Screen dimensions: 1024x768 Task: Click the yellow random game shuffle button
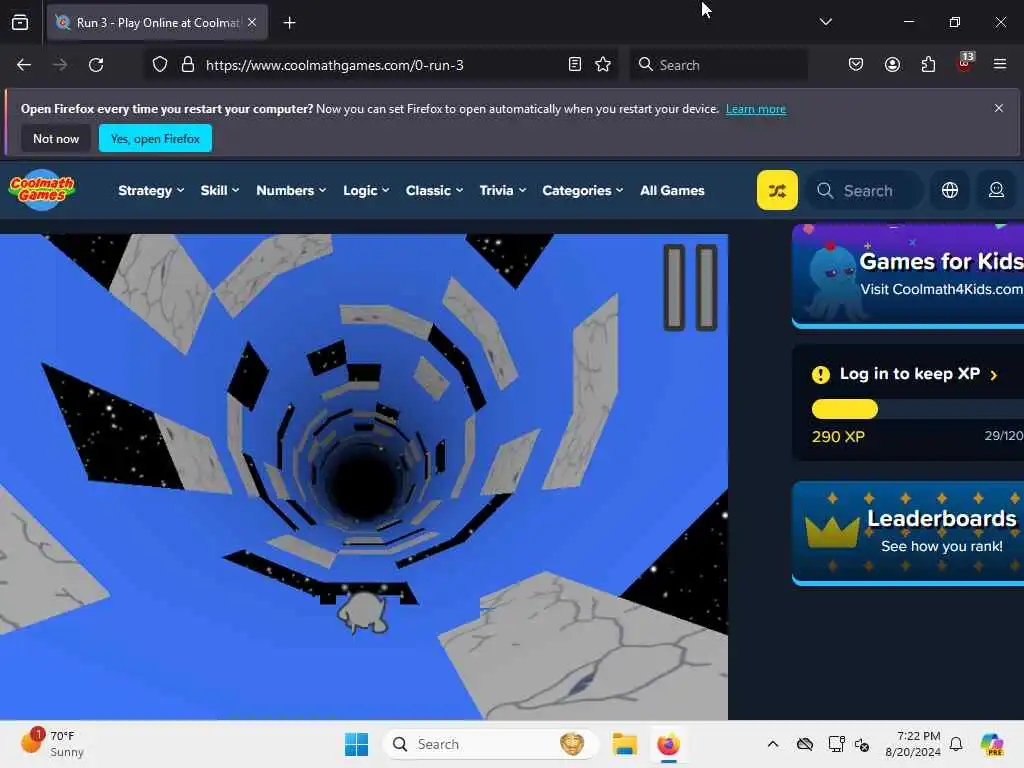776,190
